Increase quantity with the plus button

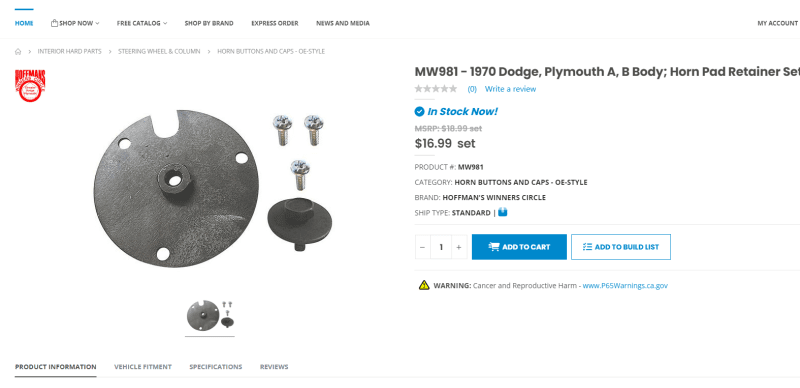pyautogui.click(x=459, y=247)
